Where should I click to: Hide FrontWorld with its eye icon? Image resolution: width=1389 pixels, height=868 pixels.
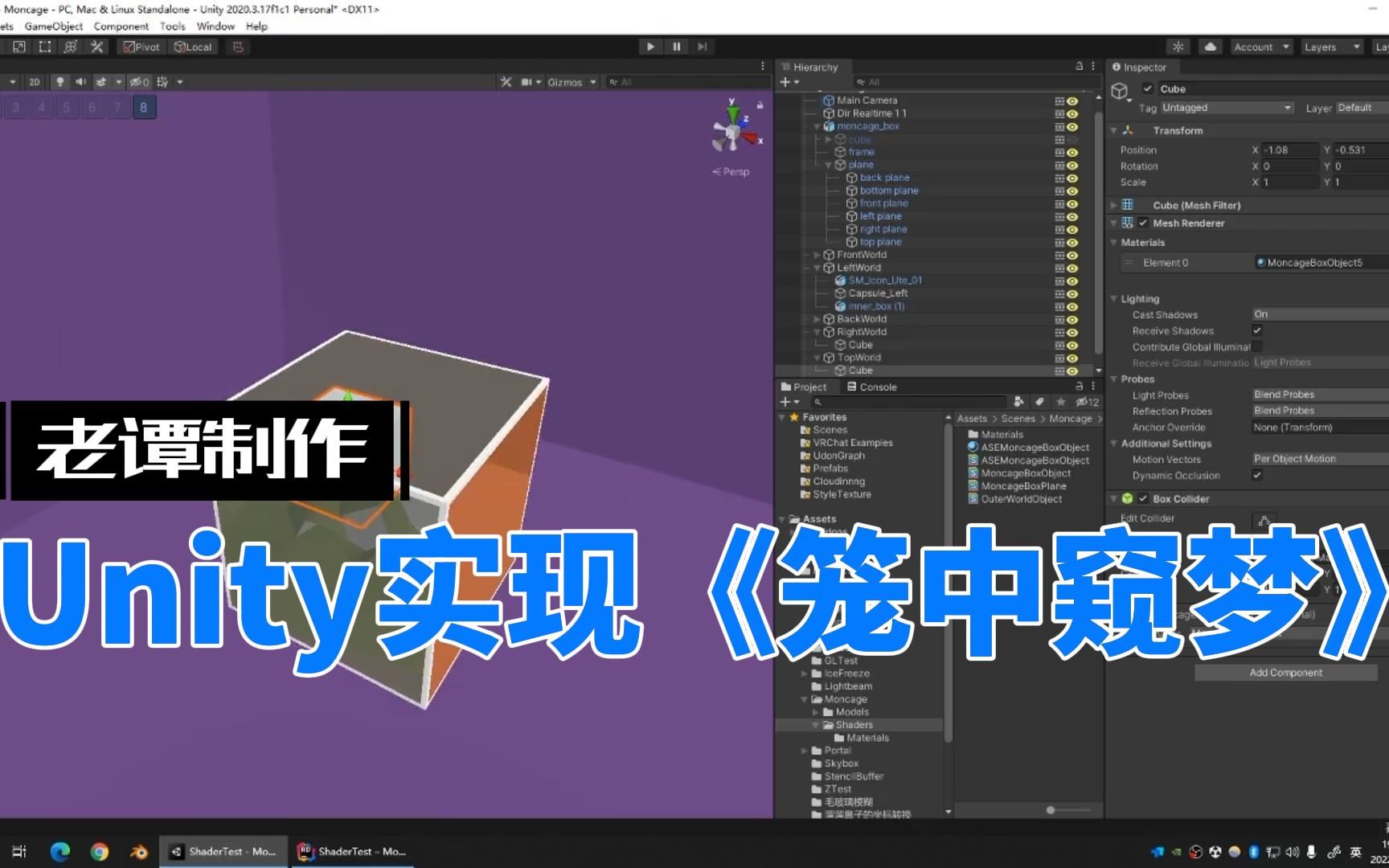pos(1072,256)
